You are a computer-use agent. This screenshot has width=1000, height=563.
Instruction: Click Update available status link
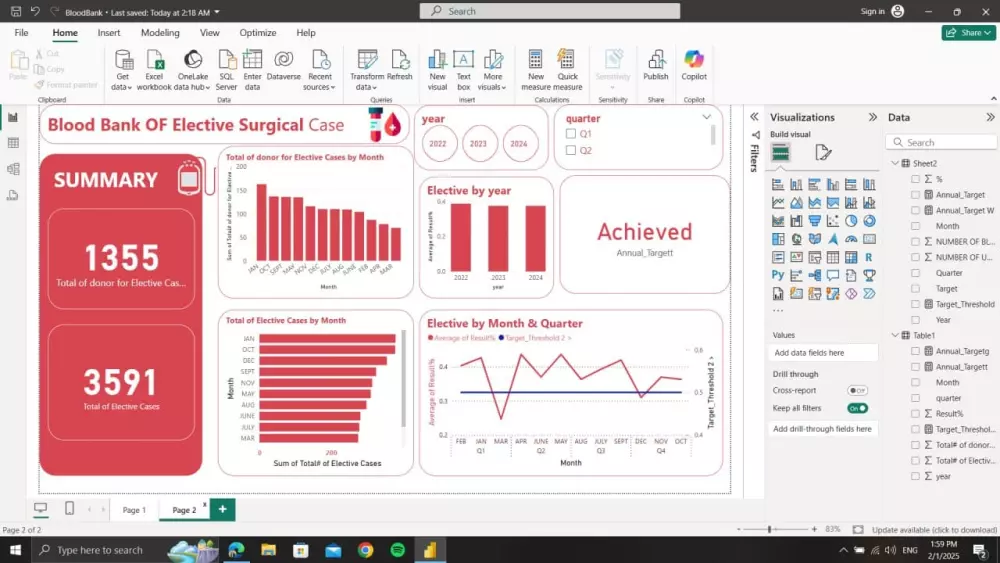(x=934, y=530)
